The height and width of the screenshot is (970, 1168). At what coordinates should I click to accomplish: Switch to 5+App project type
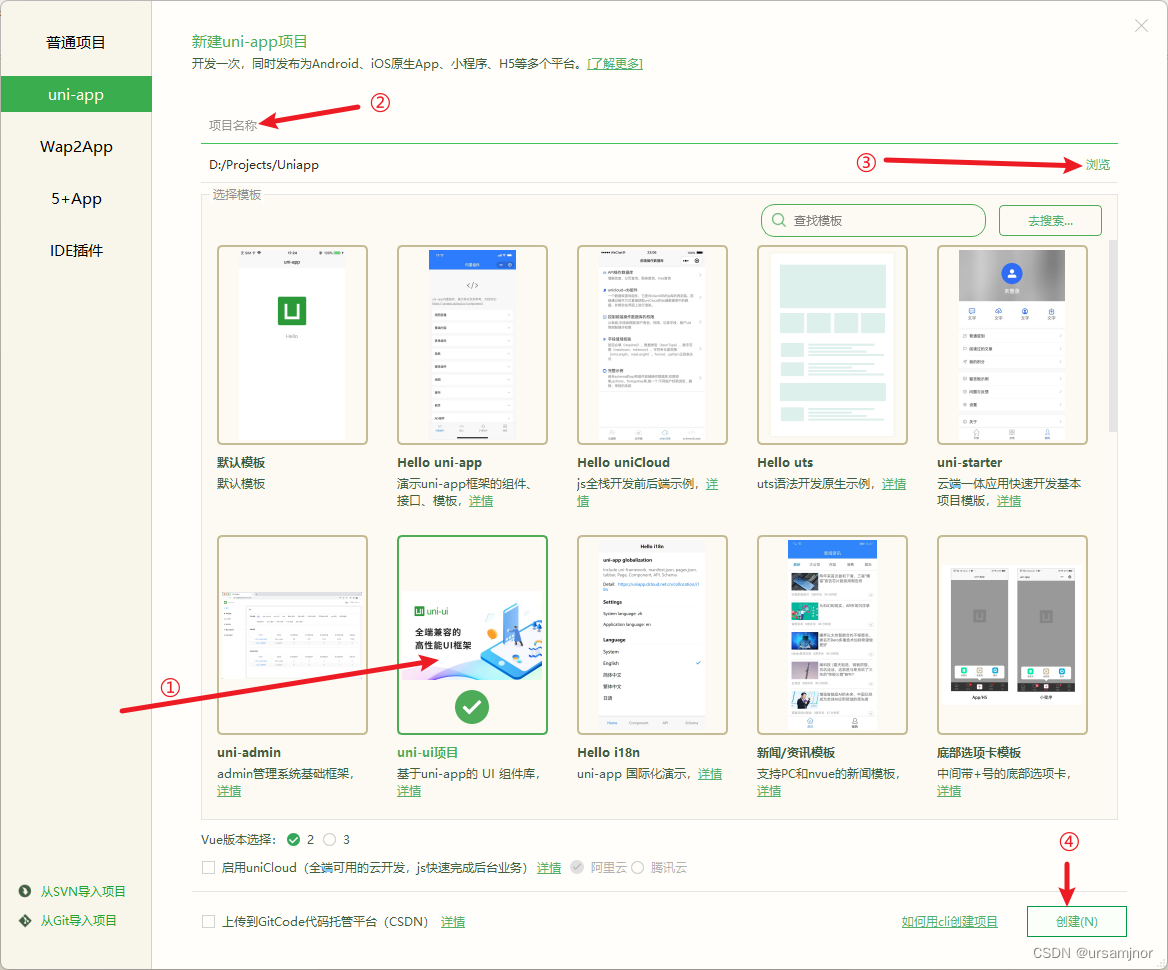click(76, 199)
